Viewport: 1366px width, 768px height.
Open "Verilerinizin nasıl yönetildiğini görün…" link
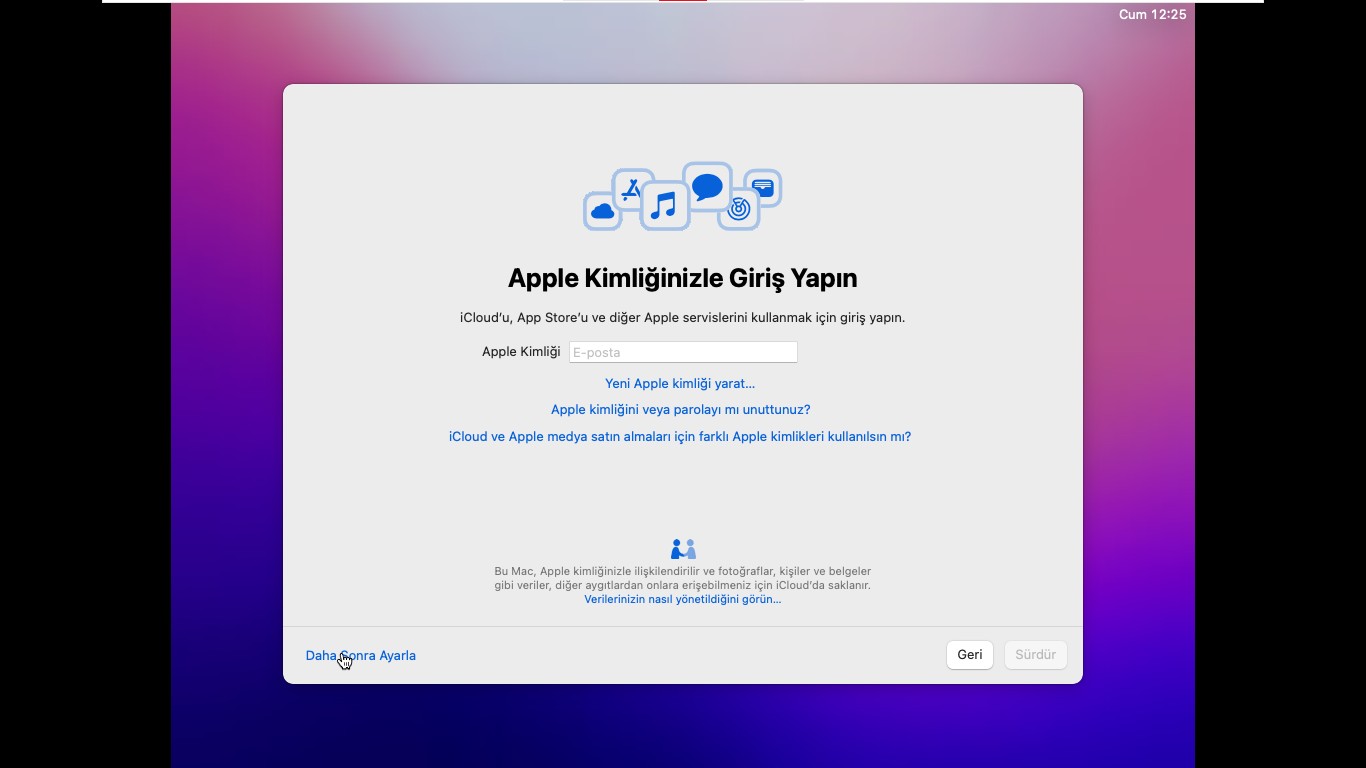[x=682, y=599]
